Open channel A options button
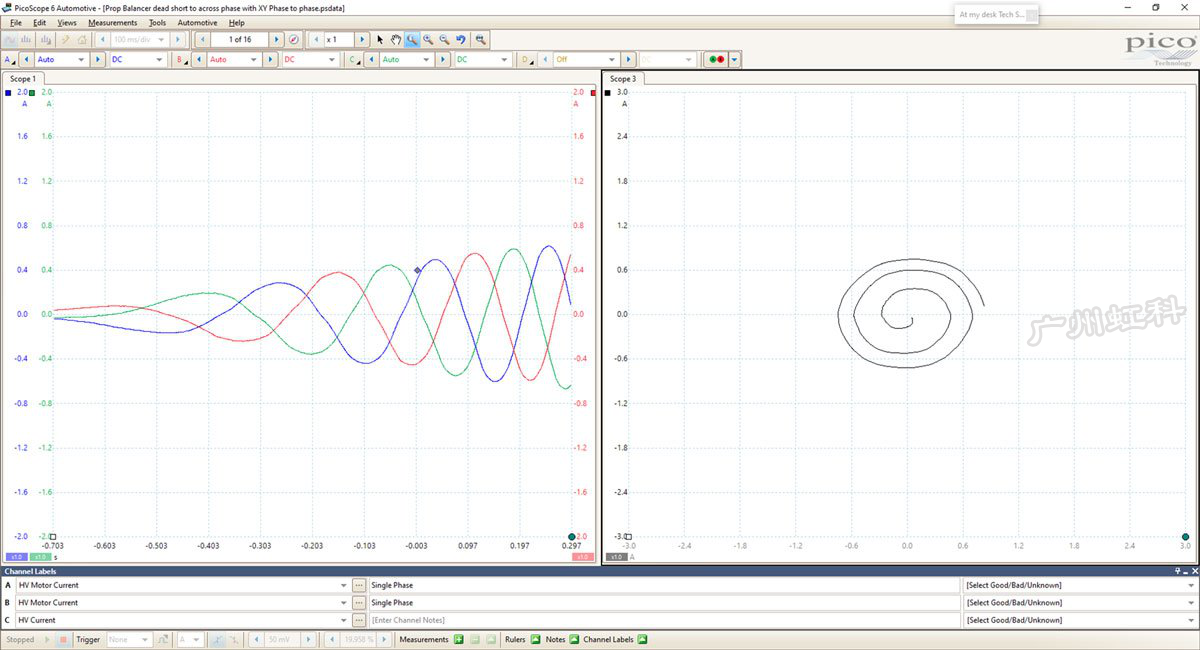 [9, 60]
